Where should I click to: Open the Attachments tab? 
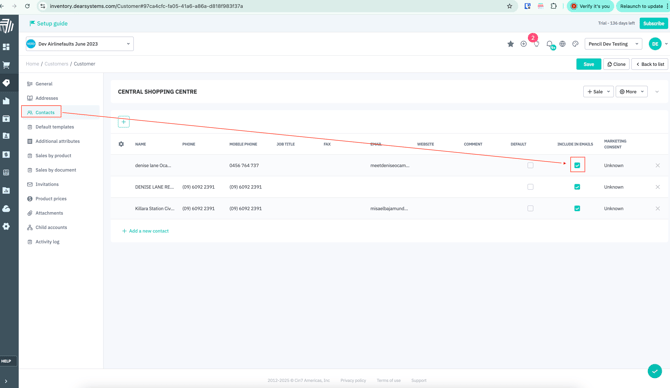click(x=45, y=213)
